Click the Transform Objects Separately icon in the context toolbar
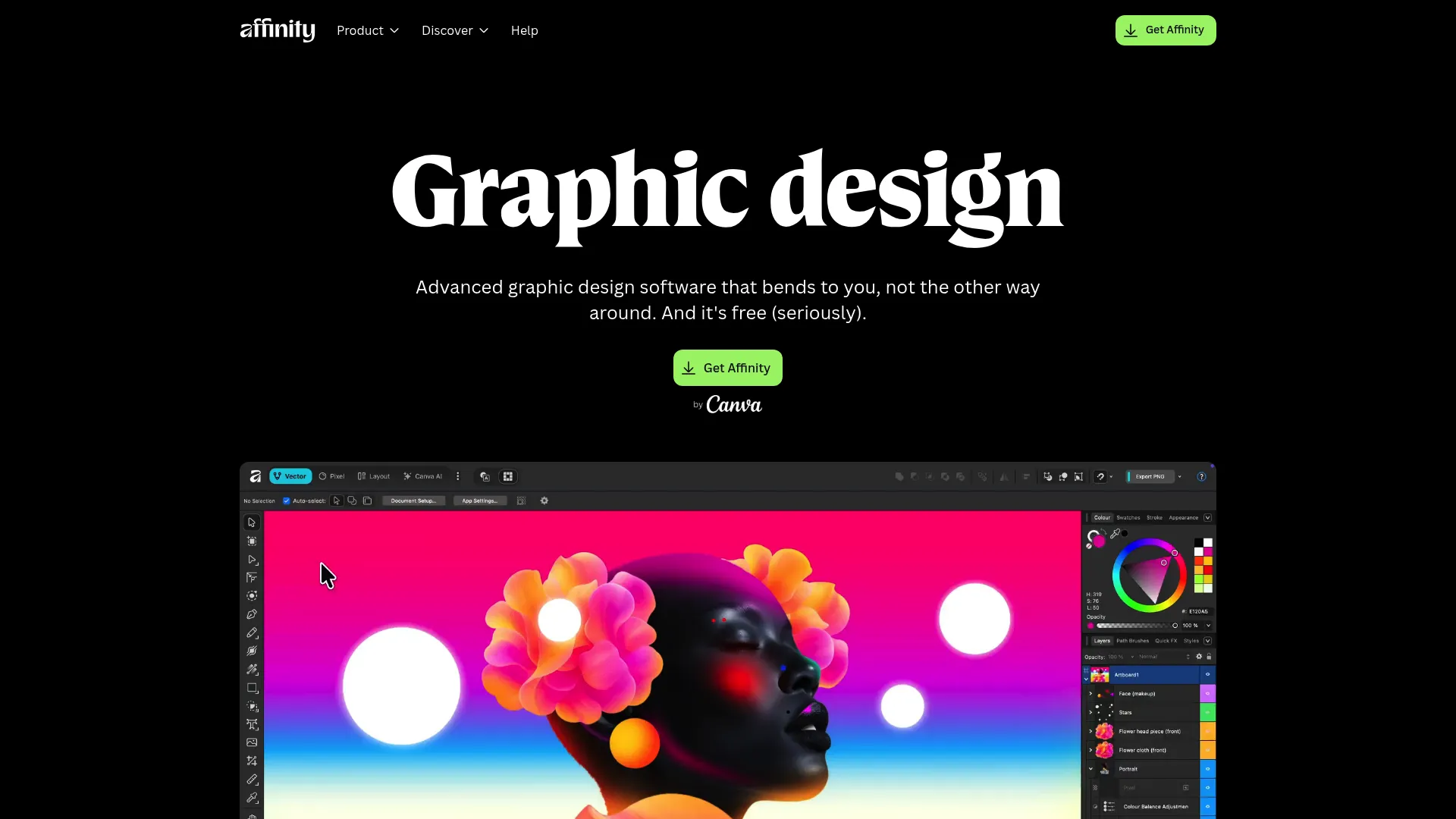The height and width of the screenshot is (819, 1456). (521, 500)
